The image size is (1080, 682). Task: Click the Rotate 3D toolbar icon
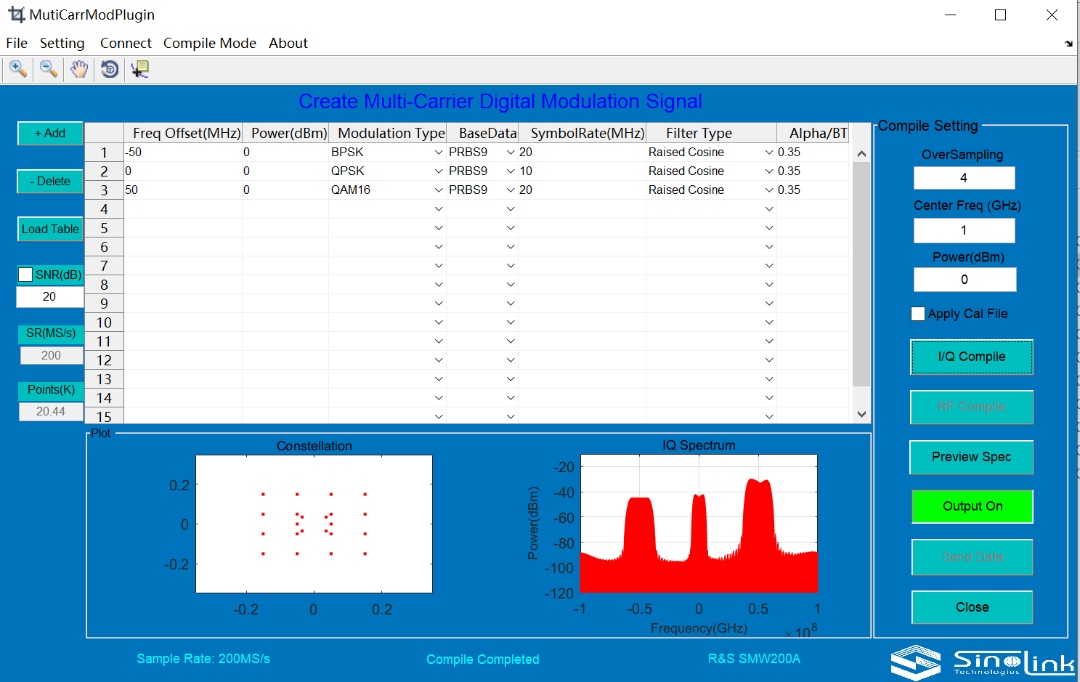tap(110, 69)
